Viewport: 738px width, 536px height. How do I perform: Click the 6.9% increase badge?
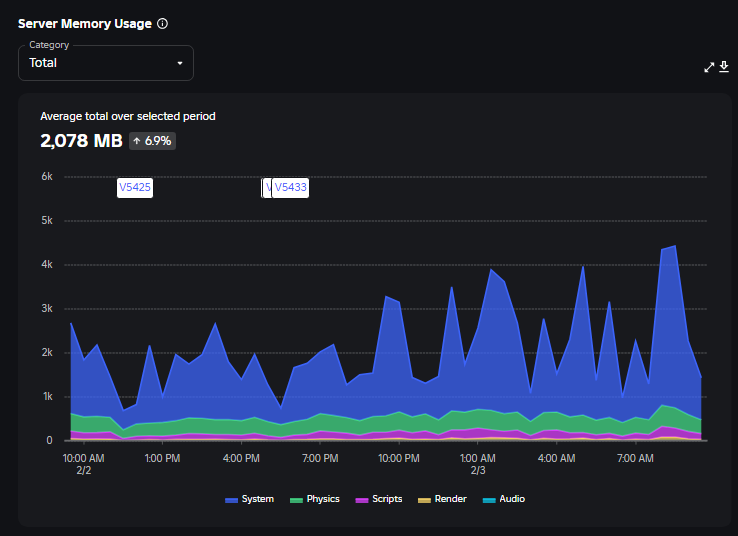[x=152, y=141]
